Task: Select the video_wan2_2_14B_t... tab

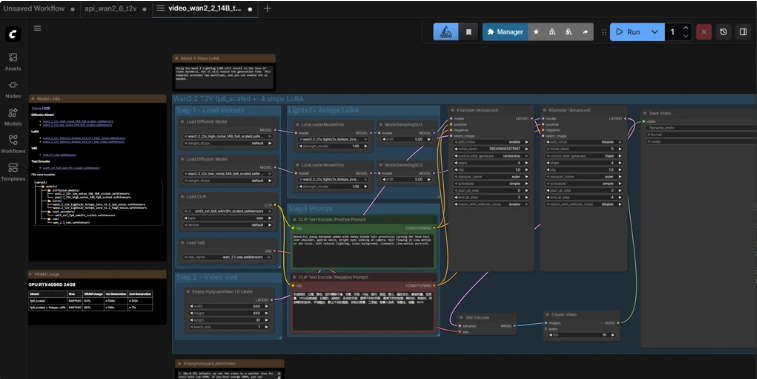Action: coord(205,9)
